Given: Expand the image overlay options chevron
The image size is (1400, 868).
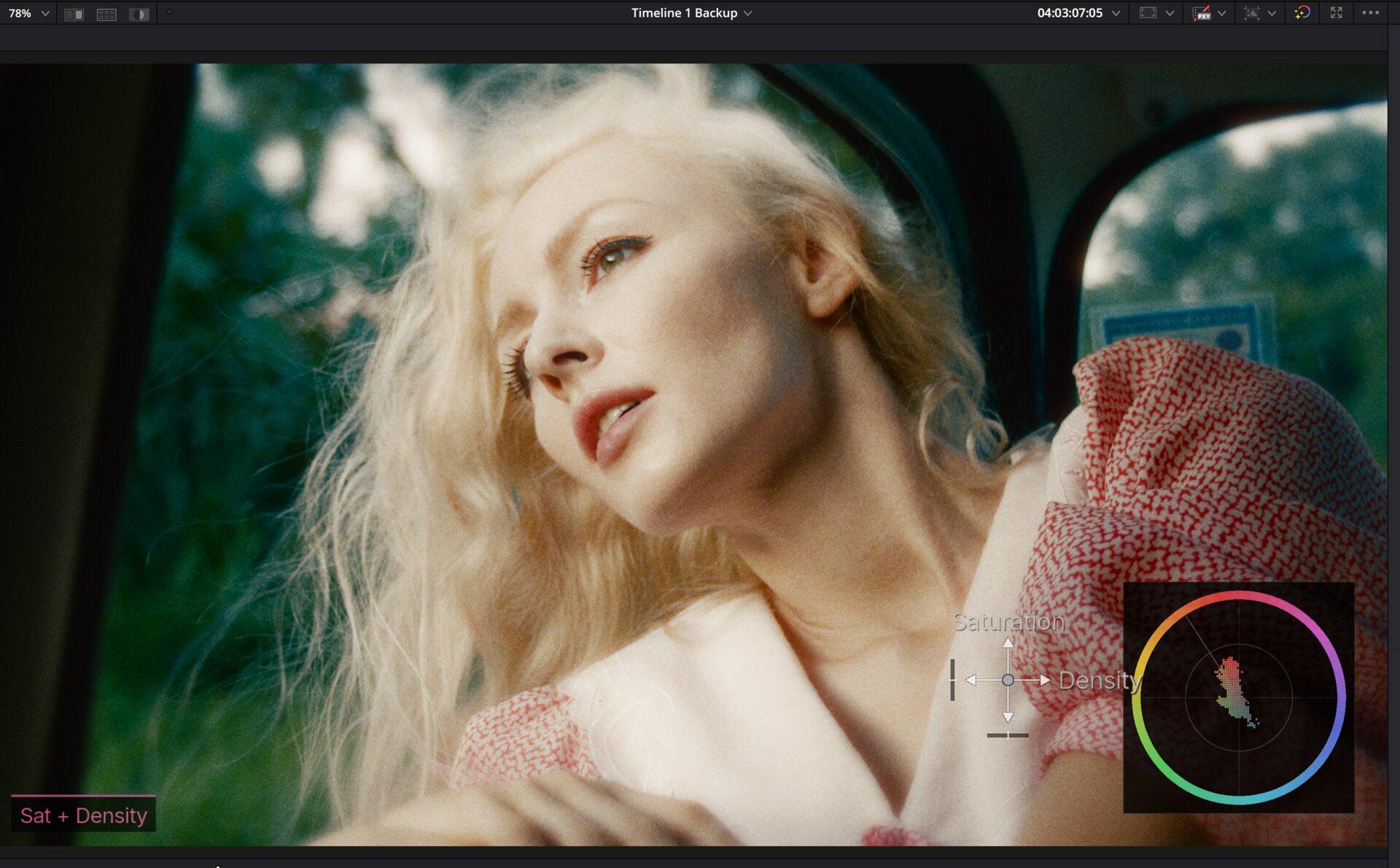Looking at the screenshot, I should (x=1272, y=13).
